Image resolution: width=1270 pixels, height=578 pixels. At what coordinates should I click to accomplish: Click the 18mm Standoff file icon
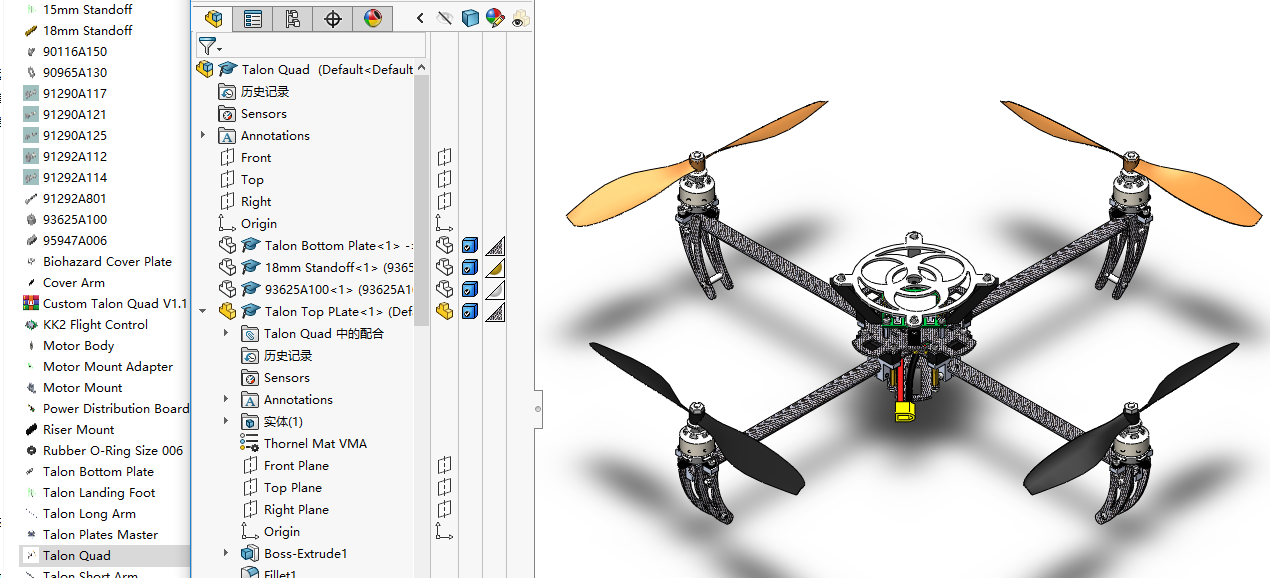click(x=32, y=30)
